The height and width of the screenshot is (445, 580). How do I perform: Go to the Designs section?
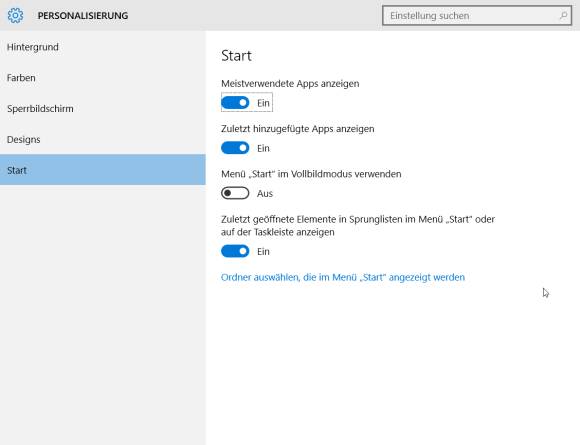[x=23, y=139]
